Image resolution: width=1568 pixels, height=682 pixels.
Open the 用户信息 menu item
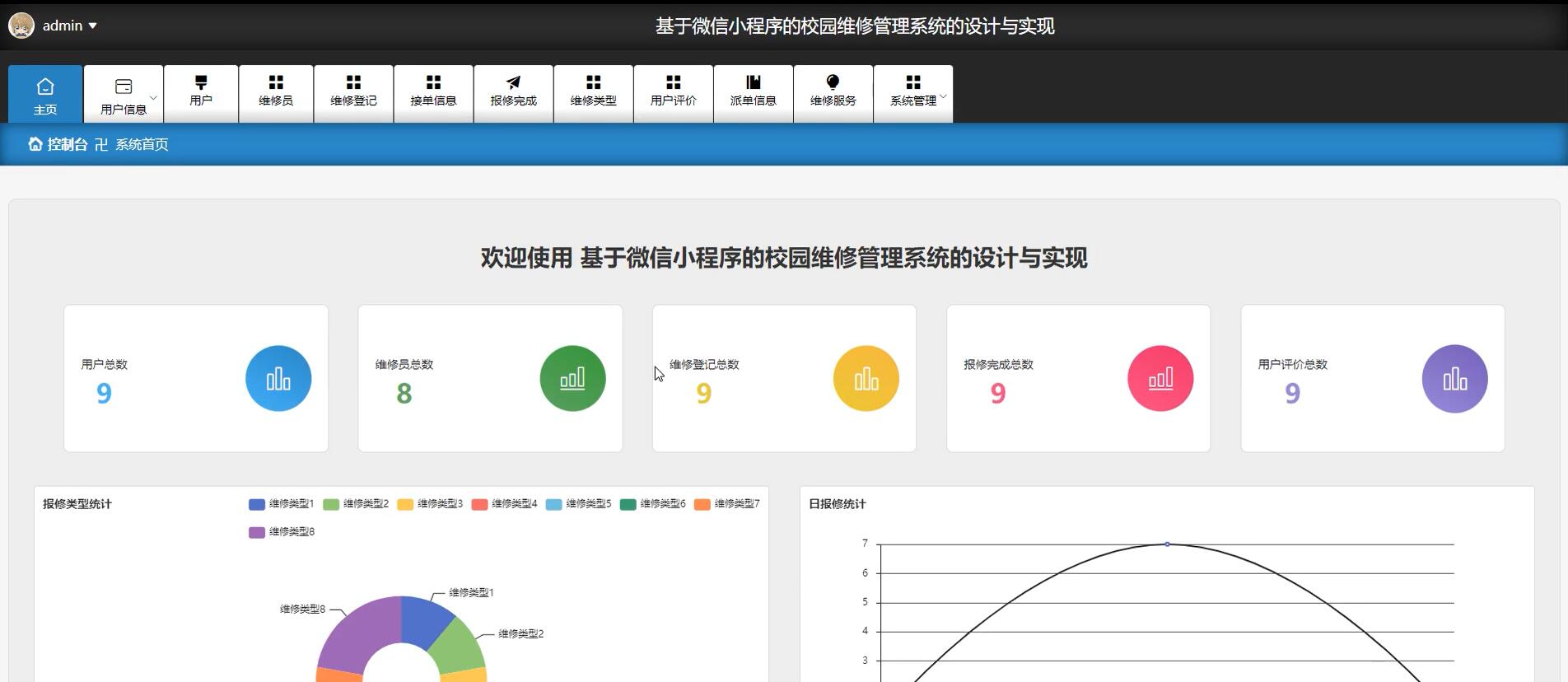point(124,94)
